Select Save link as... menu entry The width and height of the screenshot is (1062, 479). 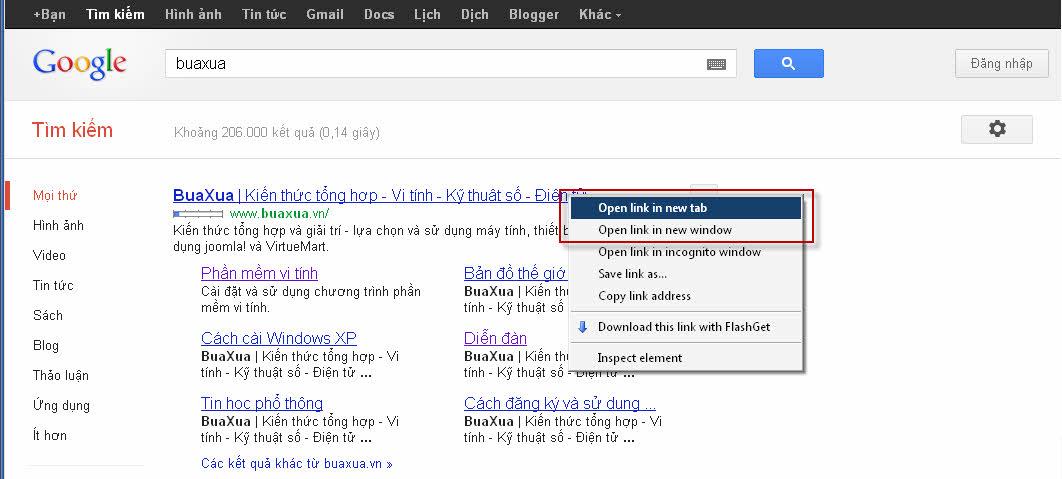coord(685,274)
